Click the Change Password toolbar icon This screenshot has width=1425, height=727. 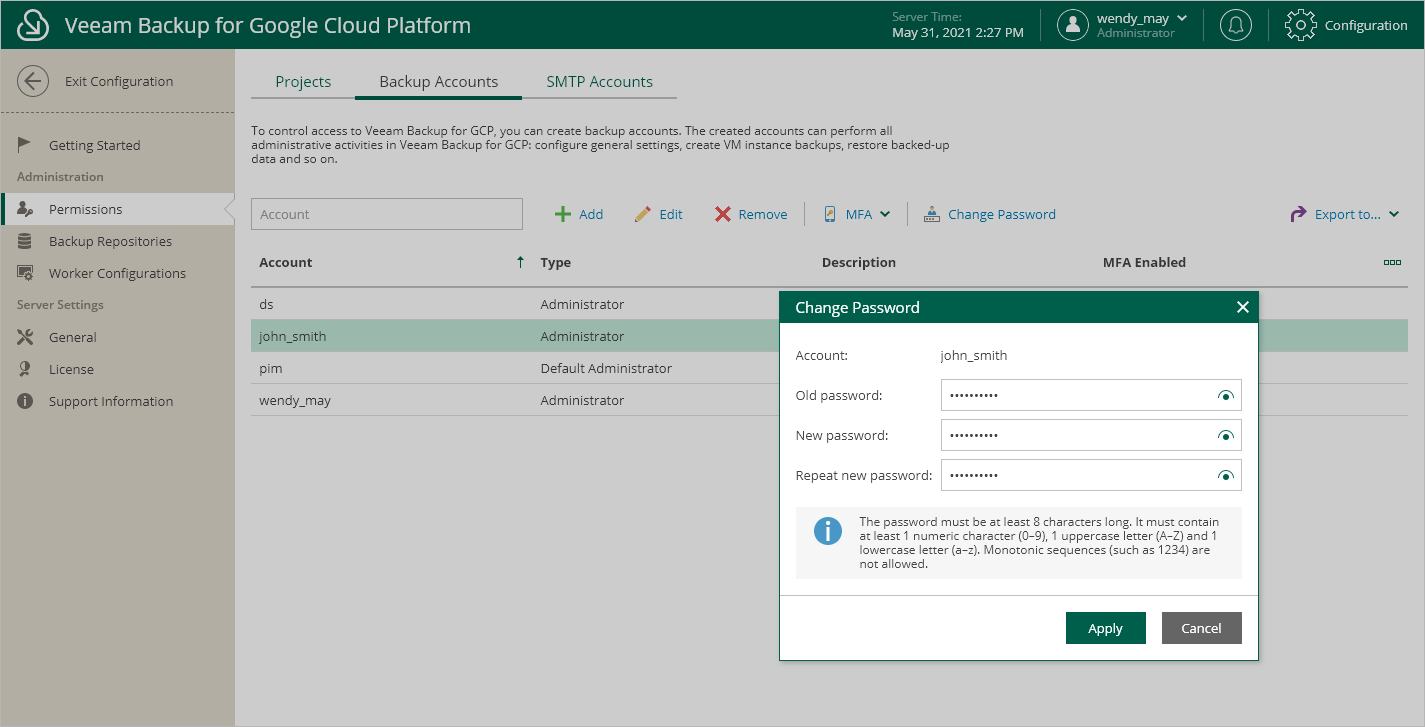(x=932, y=214)
